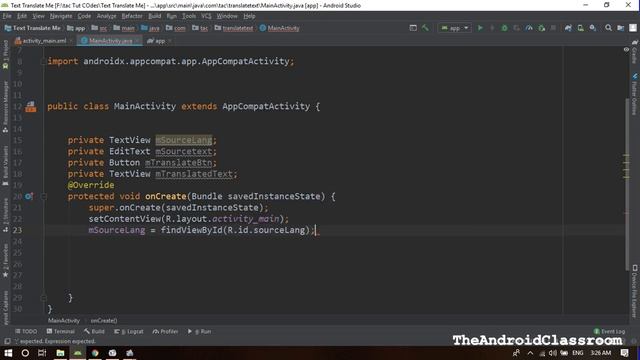This screenshot has width=640, height=360.
Task: Toggle tool window bars icon at bottom-left corner
Action: [x=7, y=341]
